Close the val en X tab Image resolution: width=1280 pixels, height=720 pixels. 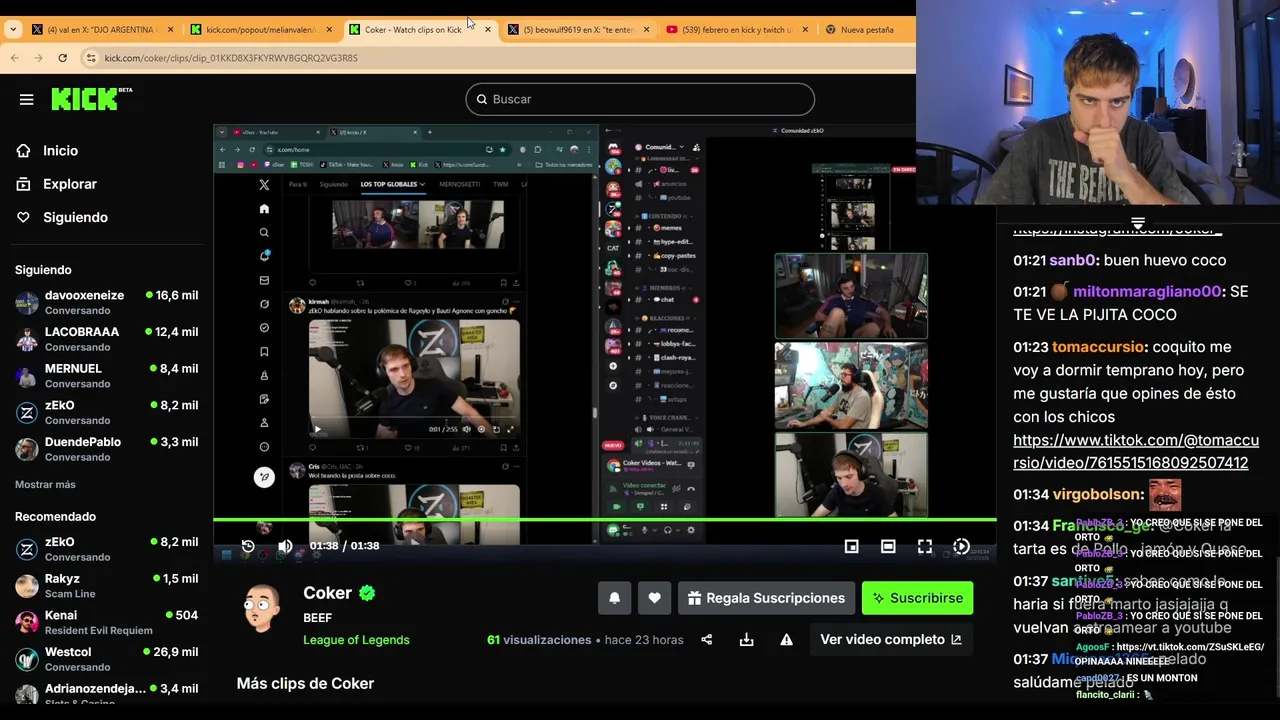coord(170,30)
